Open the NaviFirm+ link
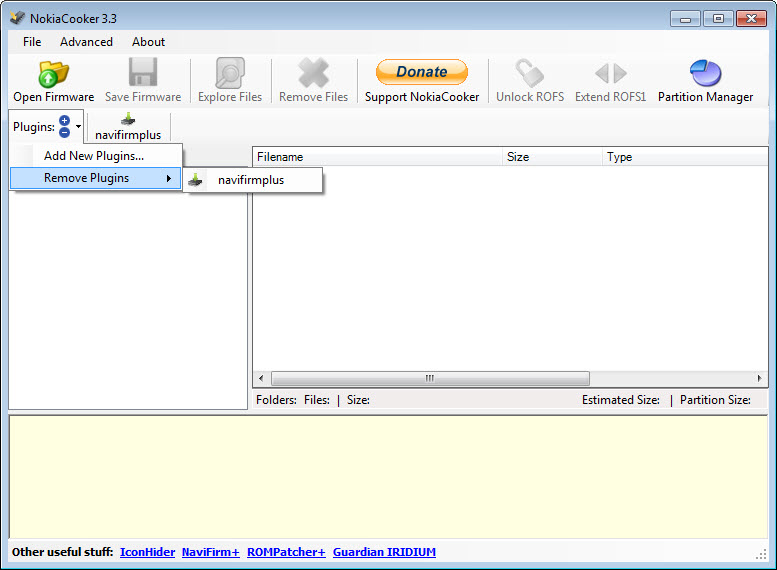This screenshot has width=777, height=570. (x=211, y=552)
